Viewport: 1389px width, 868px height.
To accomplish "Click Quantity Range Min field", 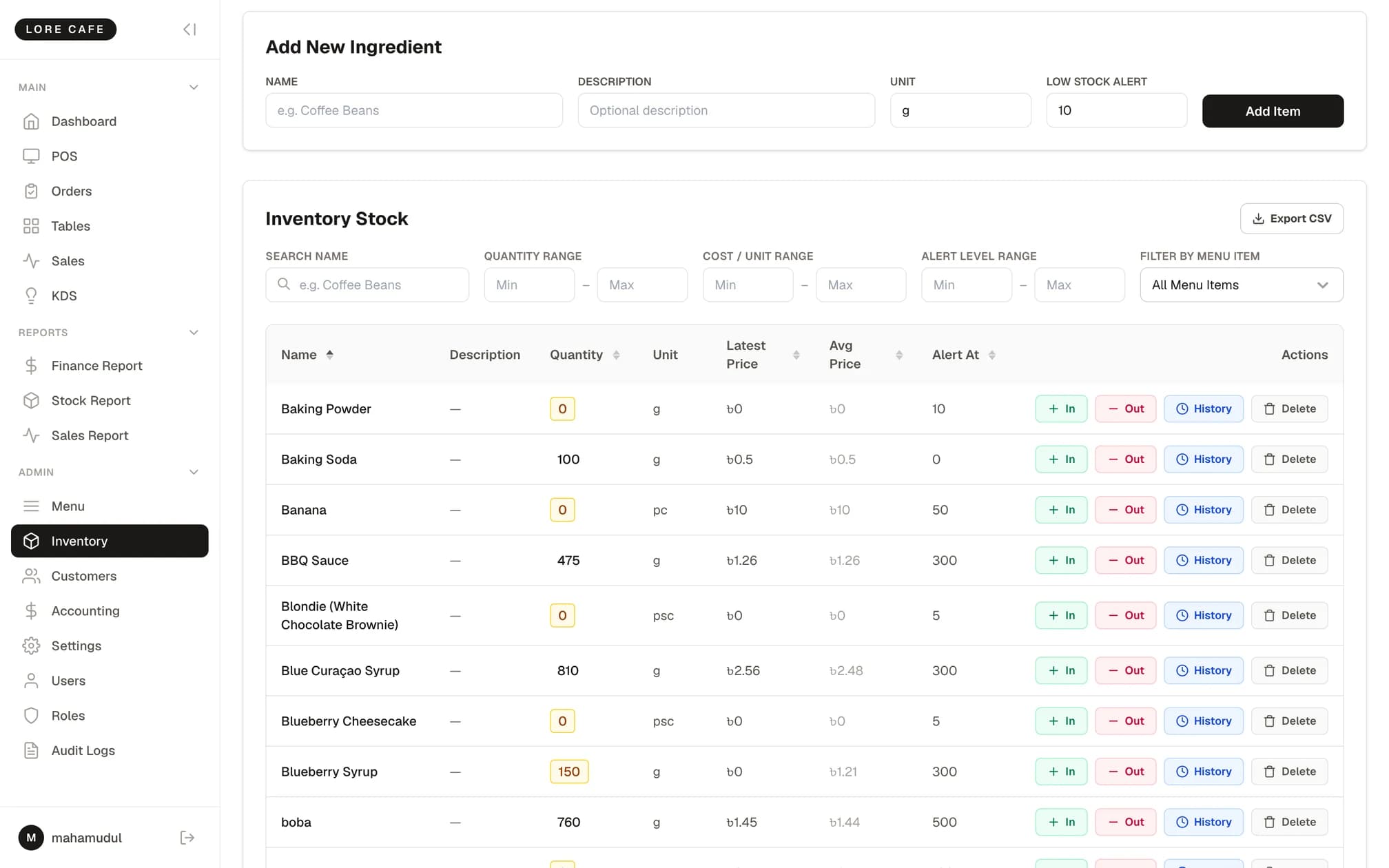I will [529, 285].
